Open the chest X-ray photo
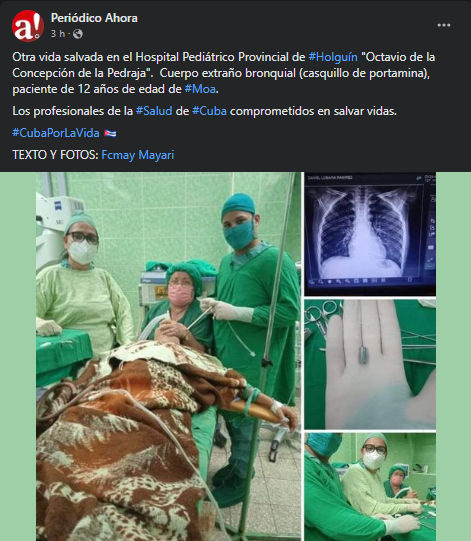471x541 pixels. (x=370, y=234)
